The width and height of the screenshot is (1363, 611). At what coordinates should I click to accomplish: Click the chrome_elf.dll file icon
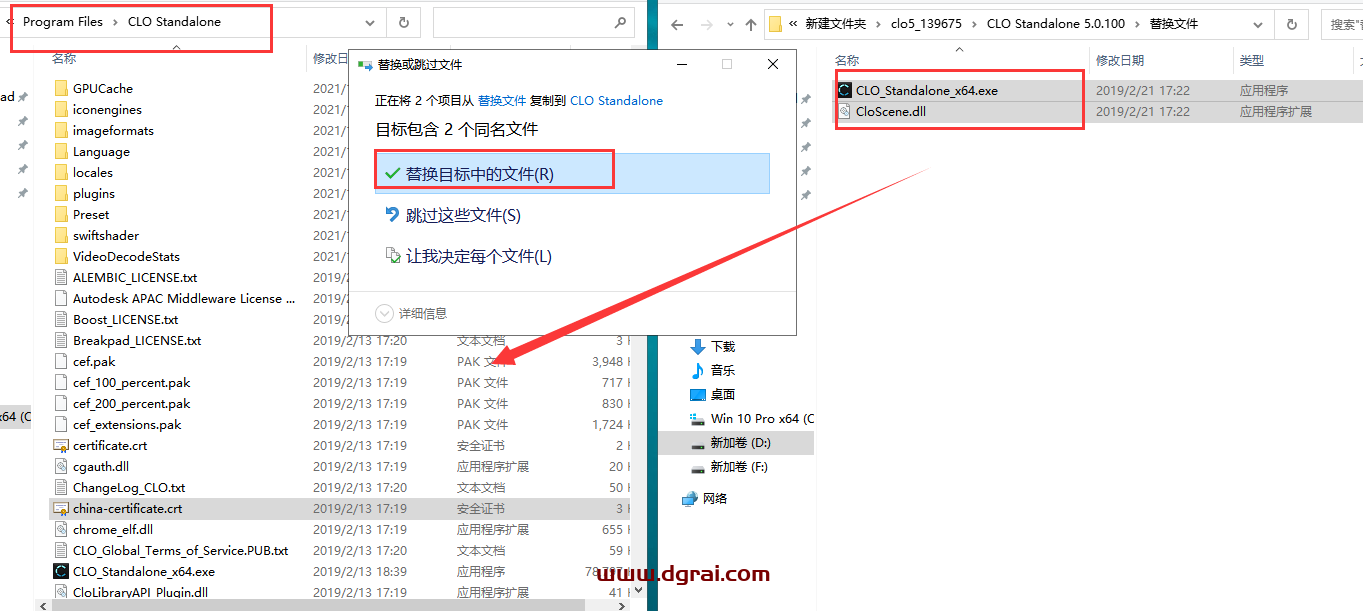(x=61, y=529)
